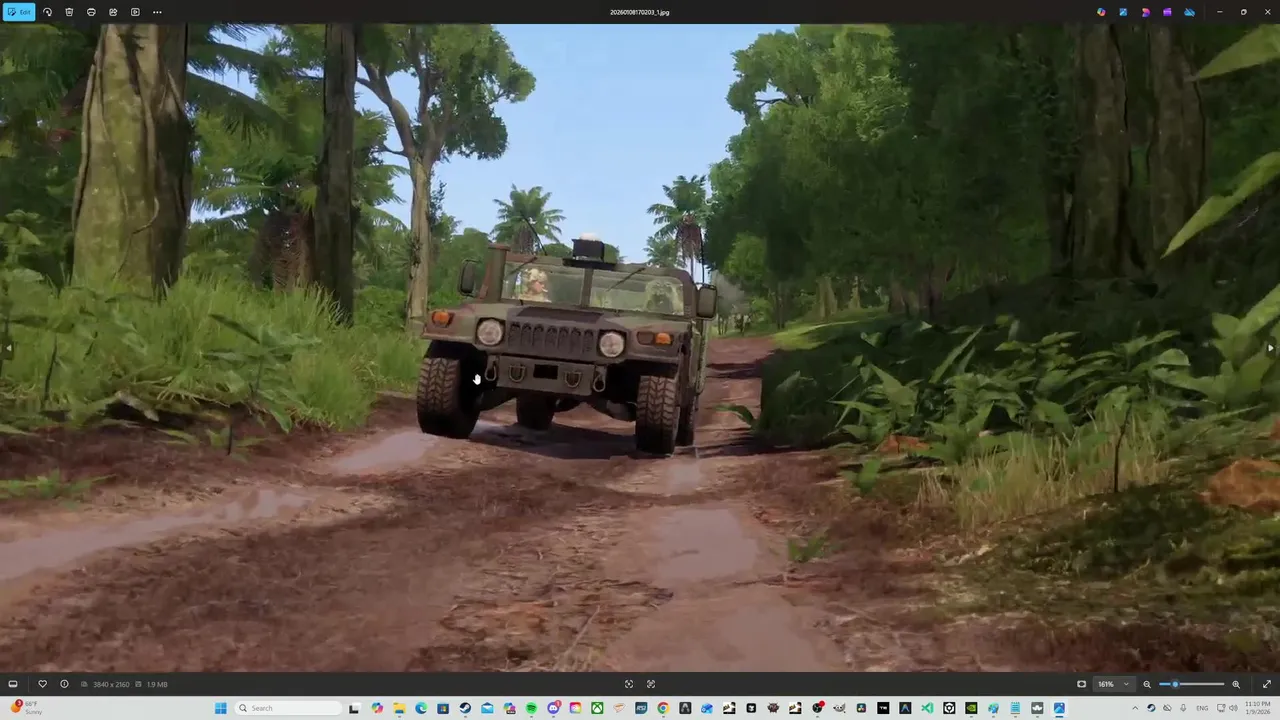This screenshot has width=1280, height=720.
Task: Click the taskbar Search box
Action: pyautogui.click(x=288, y=708)
